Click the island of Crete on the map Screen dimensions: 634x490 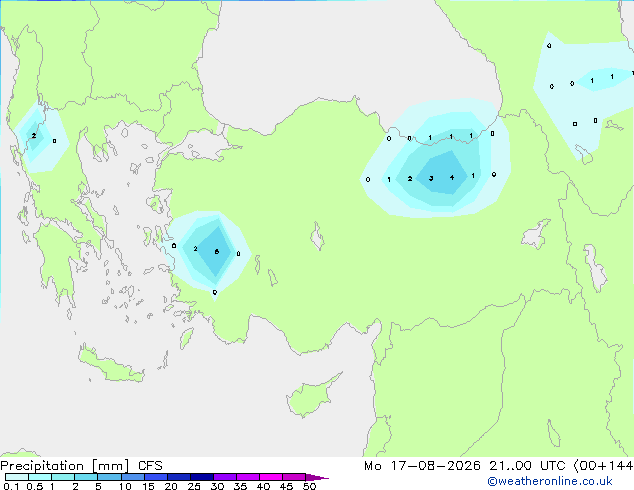pyautogui.click(x=111, y=365)
